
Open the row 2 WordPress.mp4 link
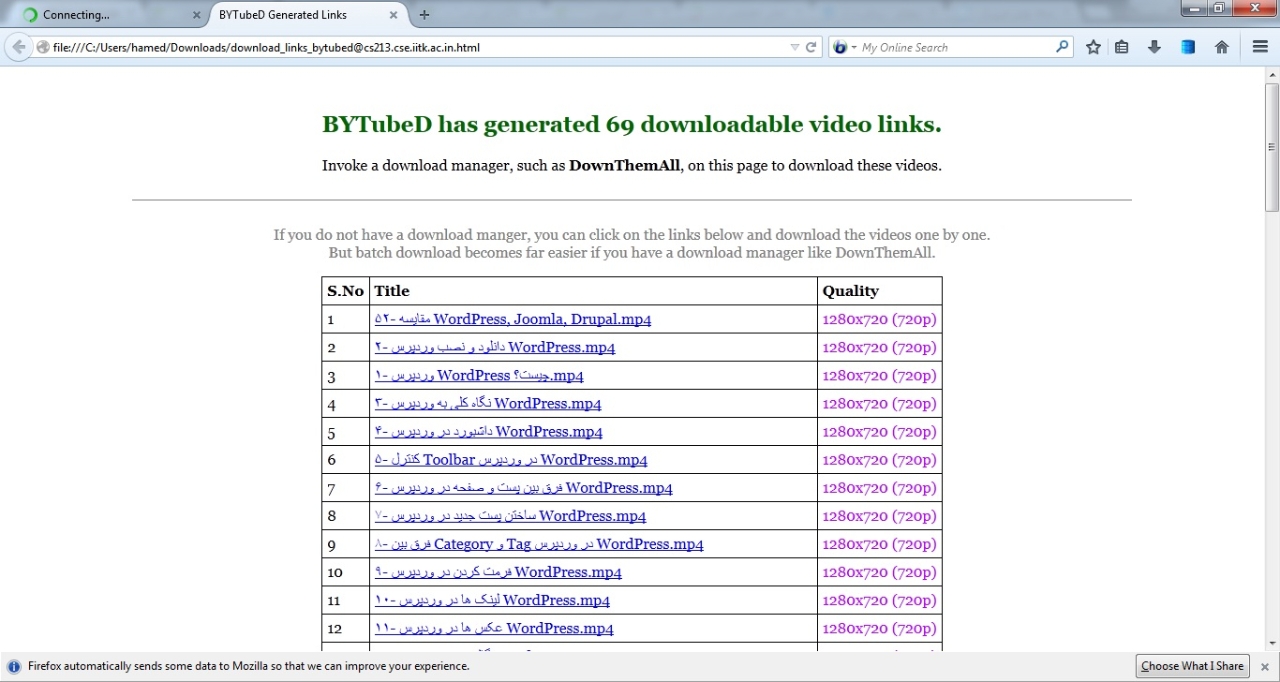[x=495, y=348]
